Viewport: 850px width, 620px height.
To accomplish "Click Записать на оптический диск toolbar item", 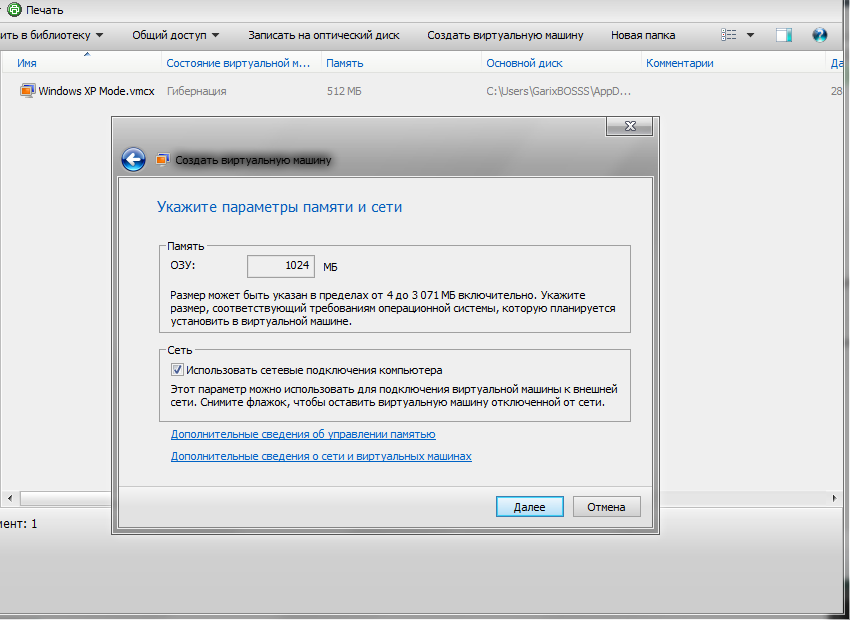I will (x=324, y=35).
